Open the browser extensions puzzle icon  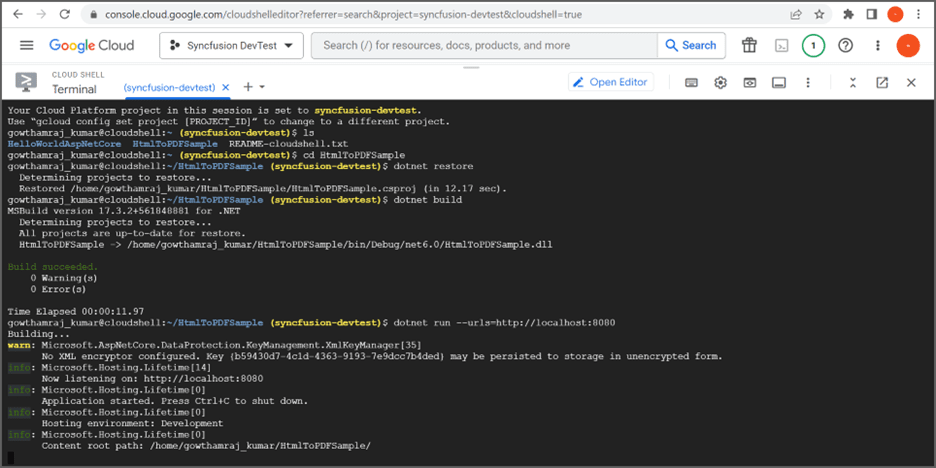(x=848, y=14)
